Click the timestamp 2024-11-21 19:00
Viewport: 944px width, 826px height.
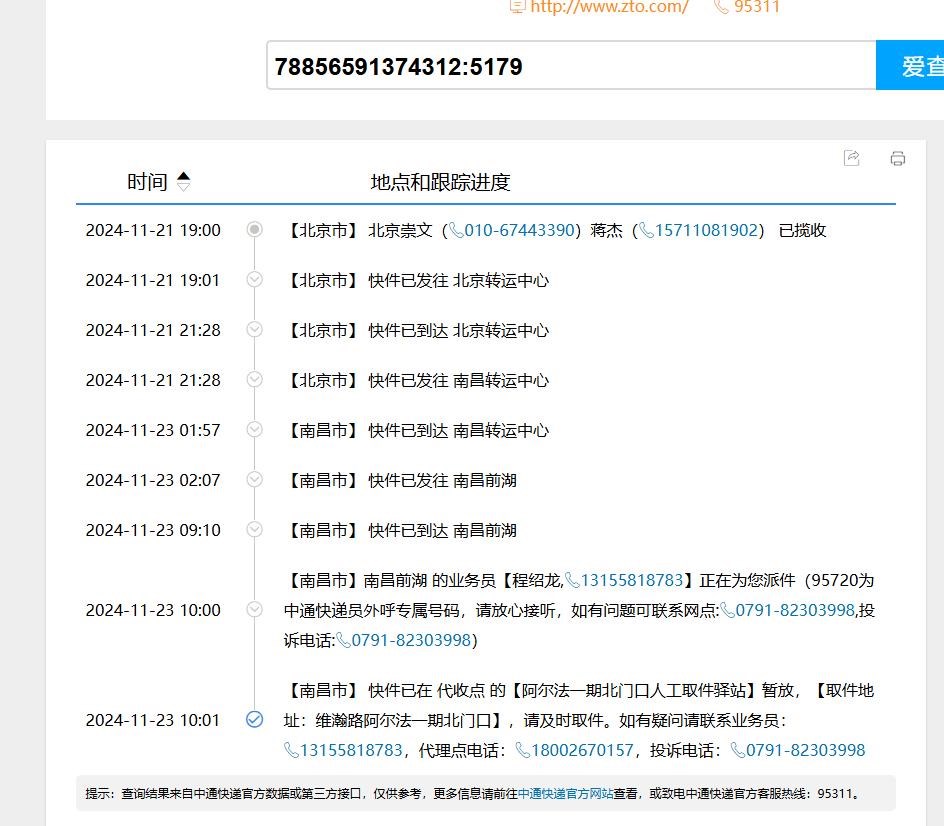click(x=153, y=230)
